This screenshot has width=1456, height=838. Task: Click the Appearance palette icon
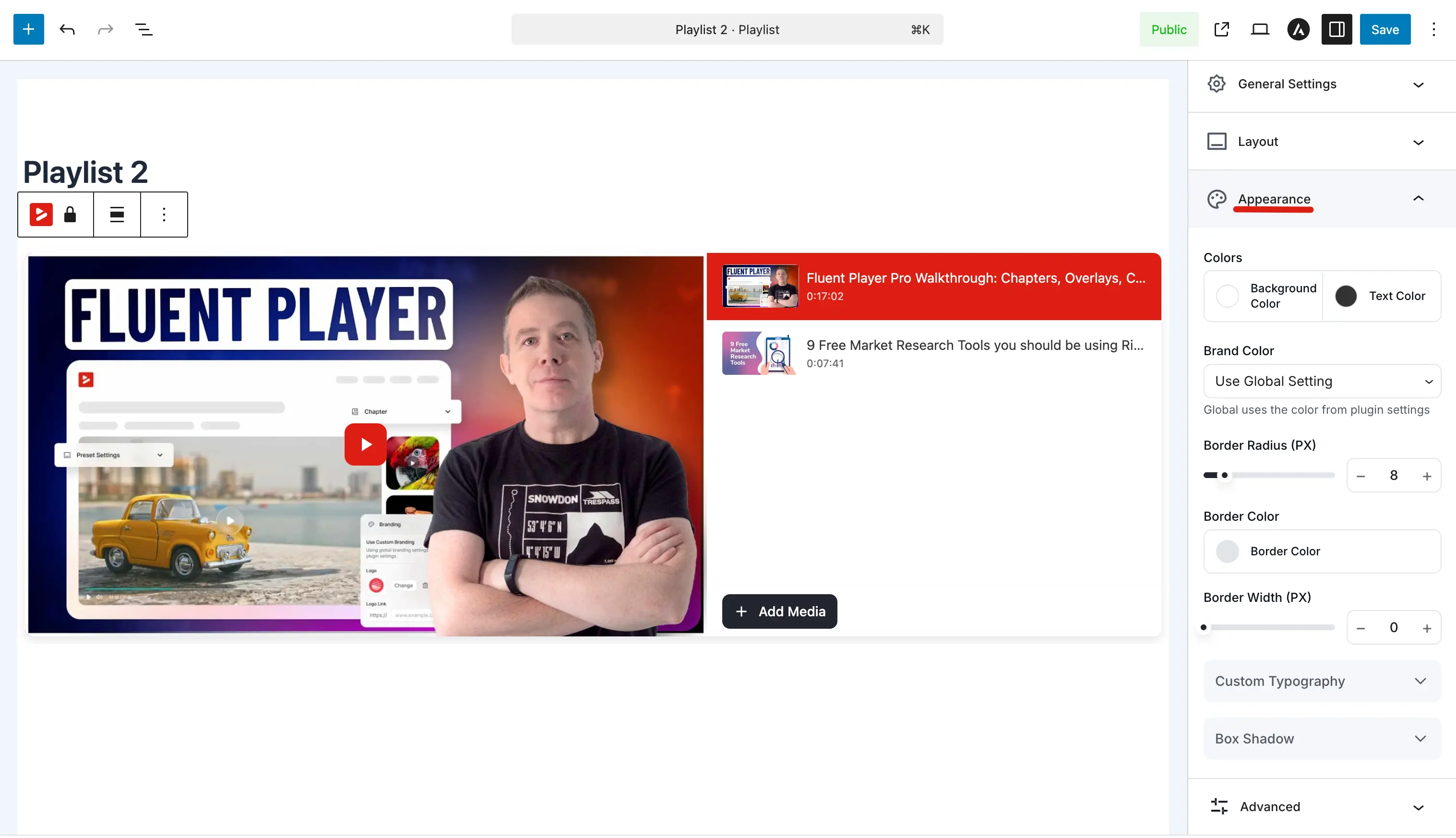point(1216,199)
